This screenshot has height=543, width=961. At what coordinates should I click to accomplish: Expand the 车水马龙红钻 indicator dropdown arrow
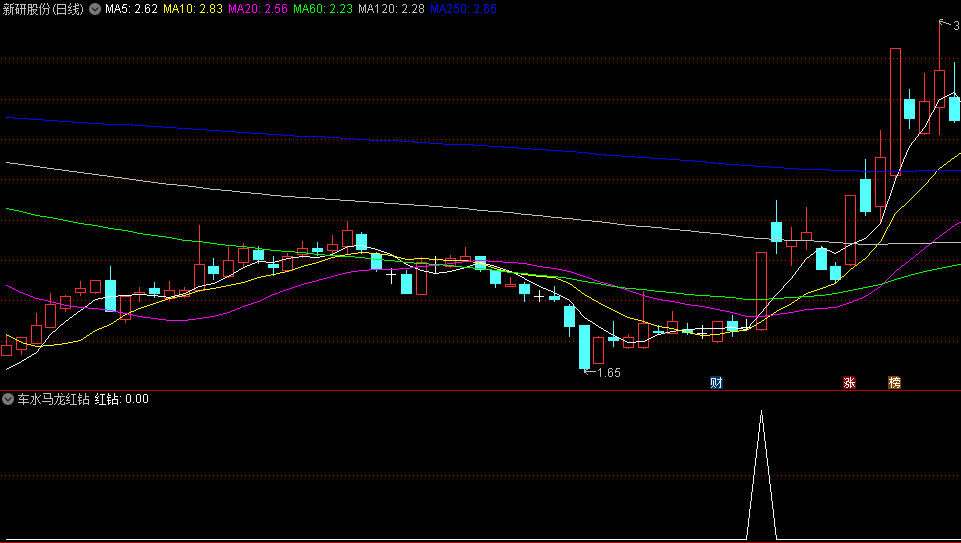pyautogui.click(x=8, y=399)
